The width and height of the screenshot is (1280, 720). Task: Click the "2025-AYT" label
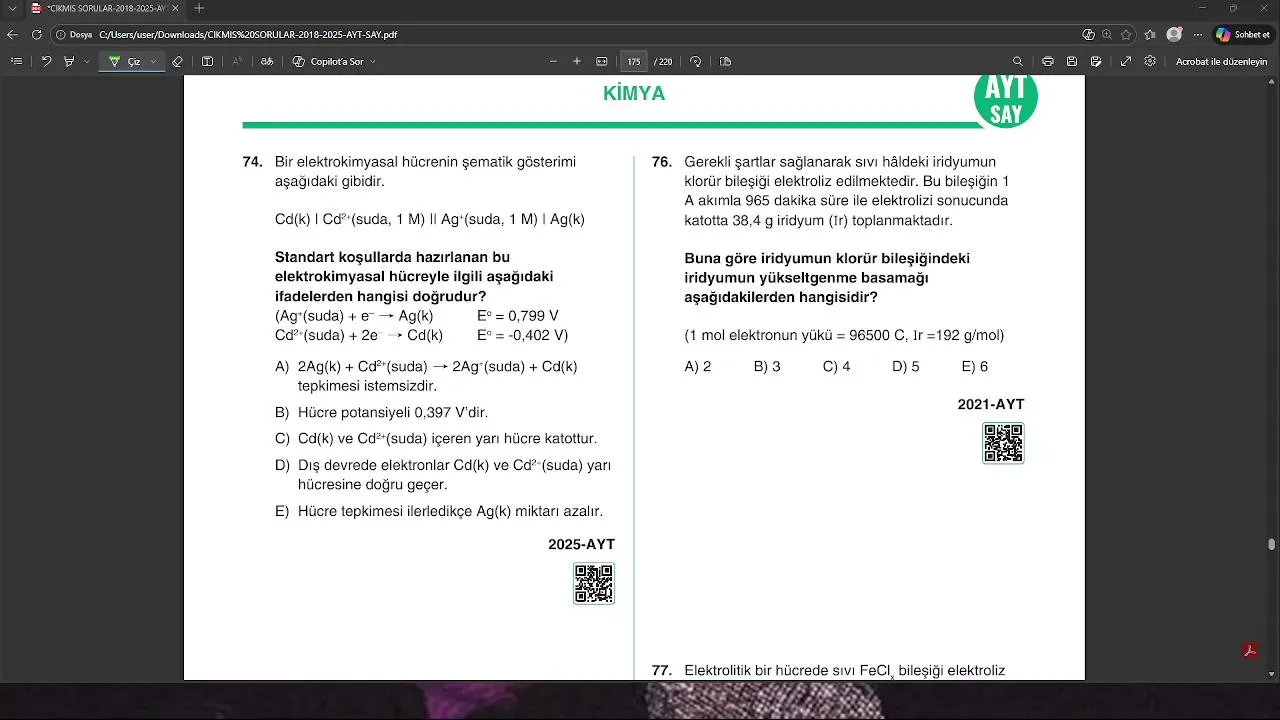pyautogui.click(x=581, y=545)
